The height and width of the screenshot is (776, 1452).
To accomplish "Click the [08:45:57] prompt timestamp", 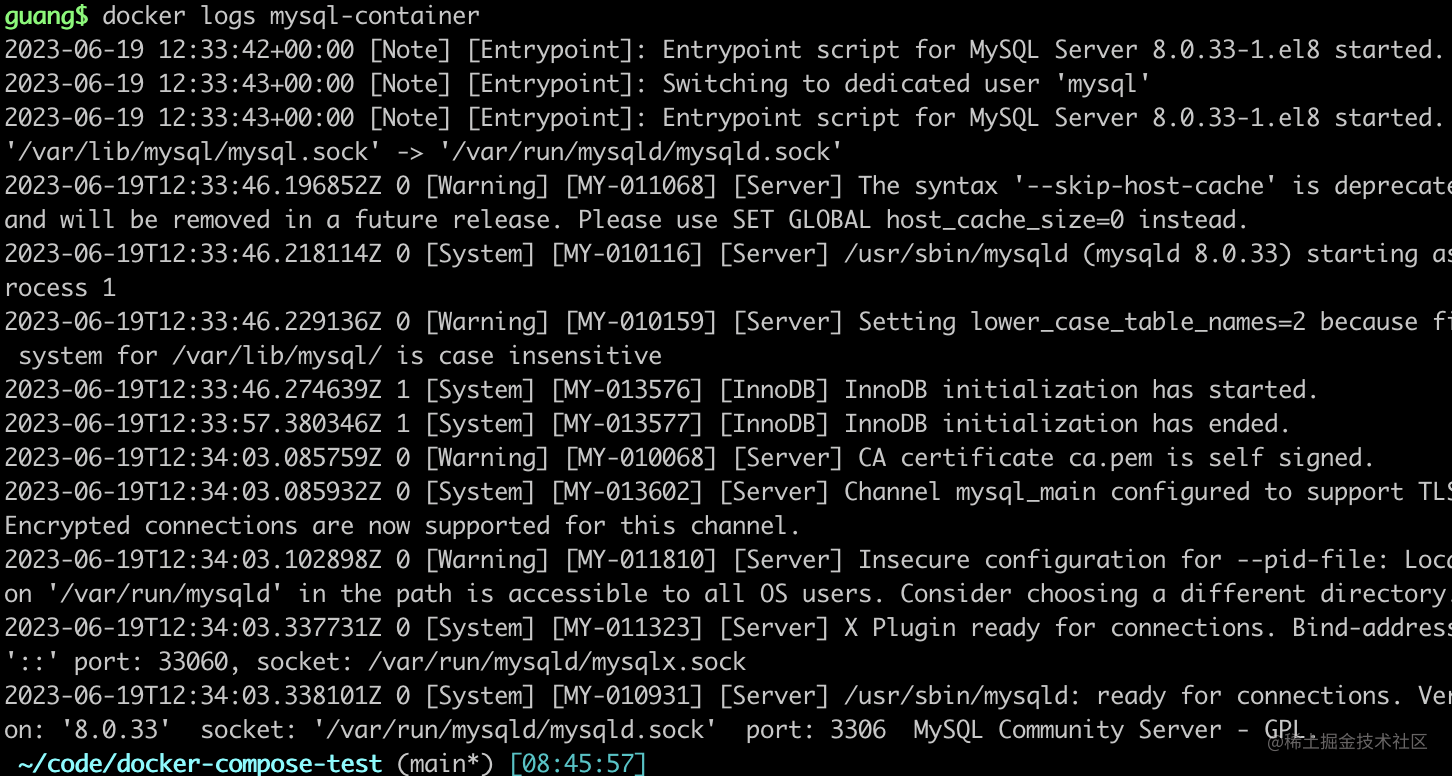I will (x=578, y=764).
